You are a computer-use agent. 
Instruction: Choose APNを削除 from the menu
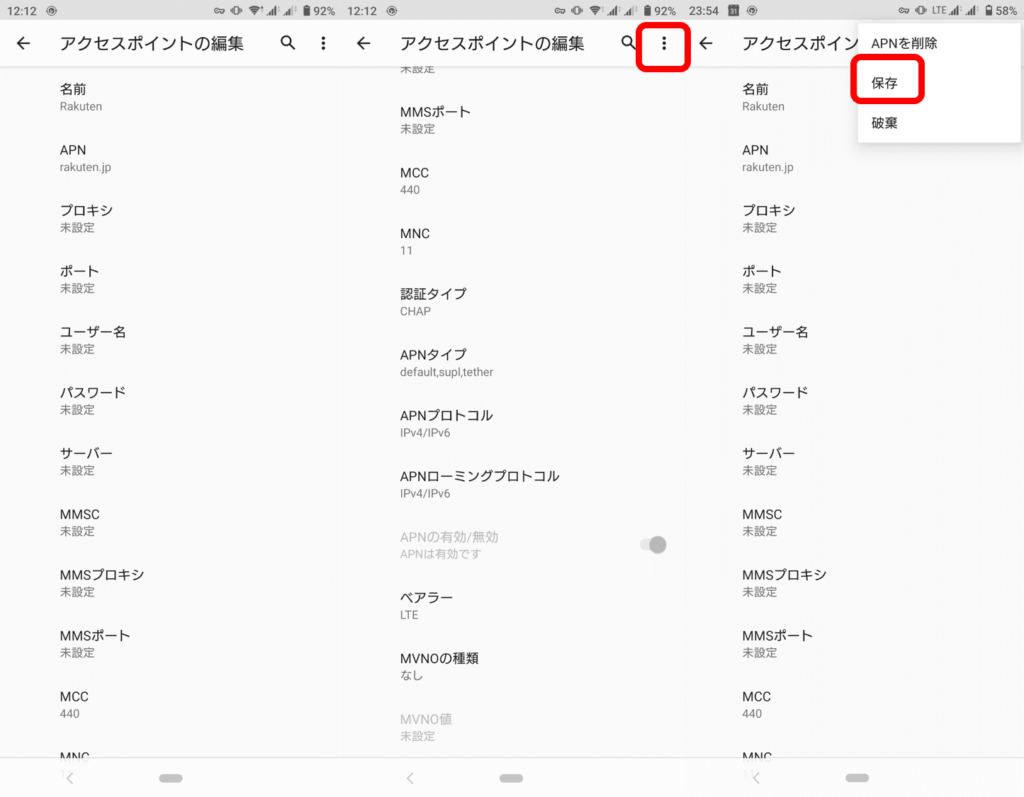tap(902, 43)
